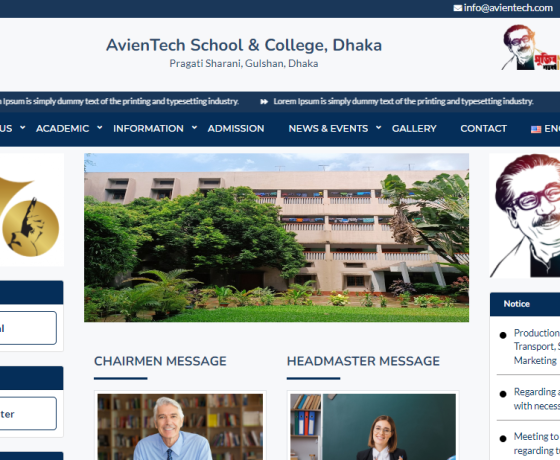560x460 pixels.
Task: Click the US flag language icon
Action: coord(536,129)
